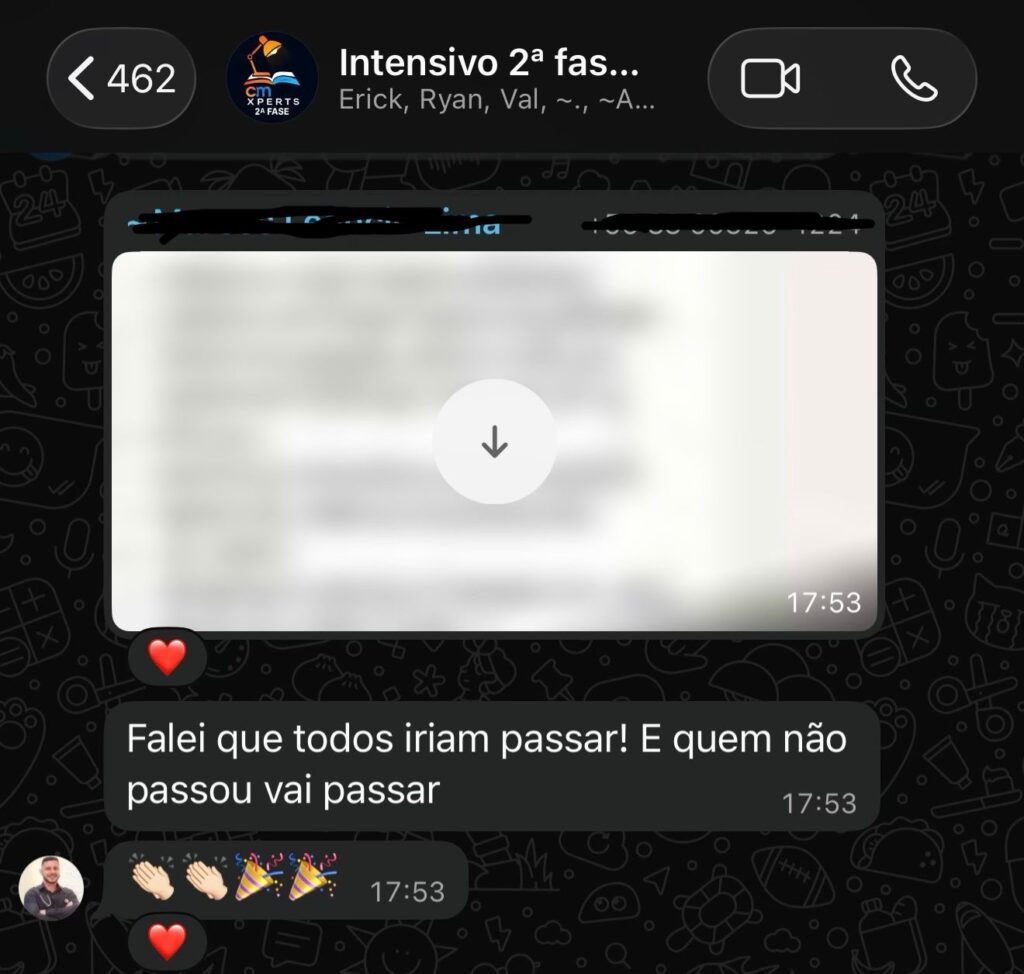The image size is (1024, 974).
Task: Tap the 17:53 timestamp on text message
Action: click(x=819, y=804)
